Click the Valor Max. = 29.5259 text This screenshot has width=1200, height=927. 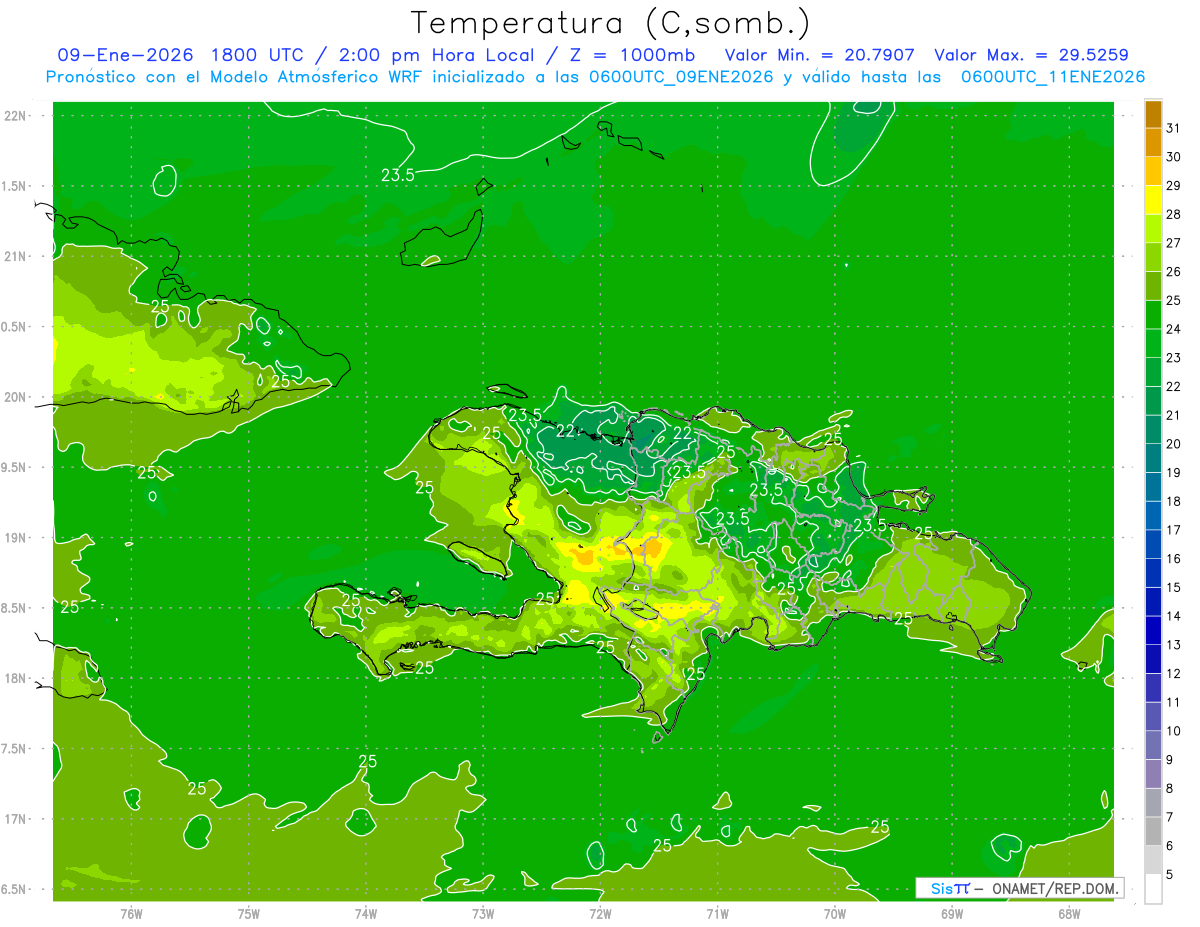tap(1032, 55)
